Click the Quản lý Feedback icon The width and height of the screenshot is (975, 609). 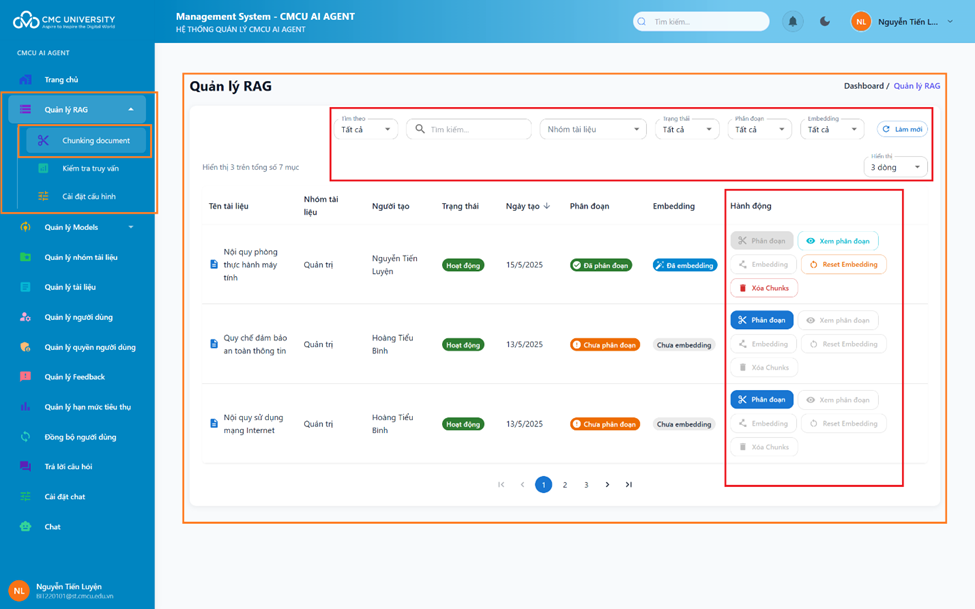pyautogui.click(x=26, y=377)
